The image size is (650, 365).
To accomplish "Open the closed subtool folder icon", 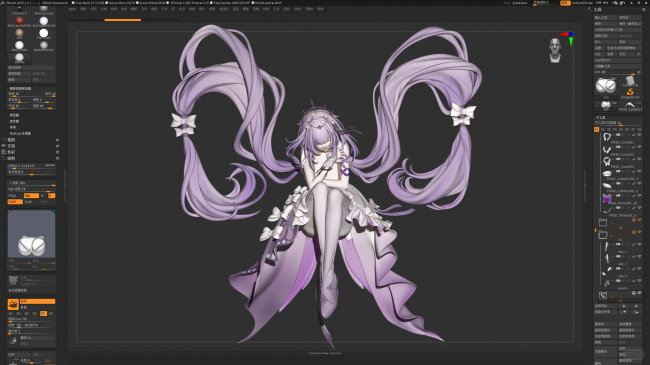I will (603, 222).
